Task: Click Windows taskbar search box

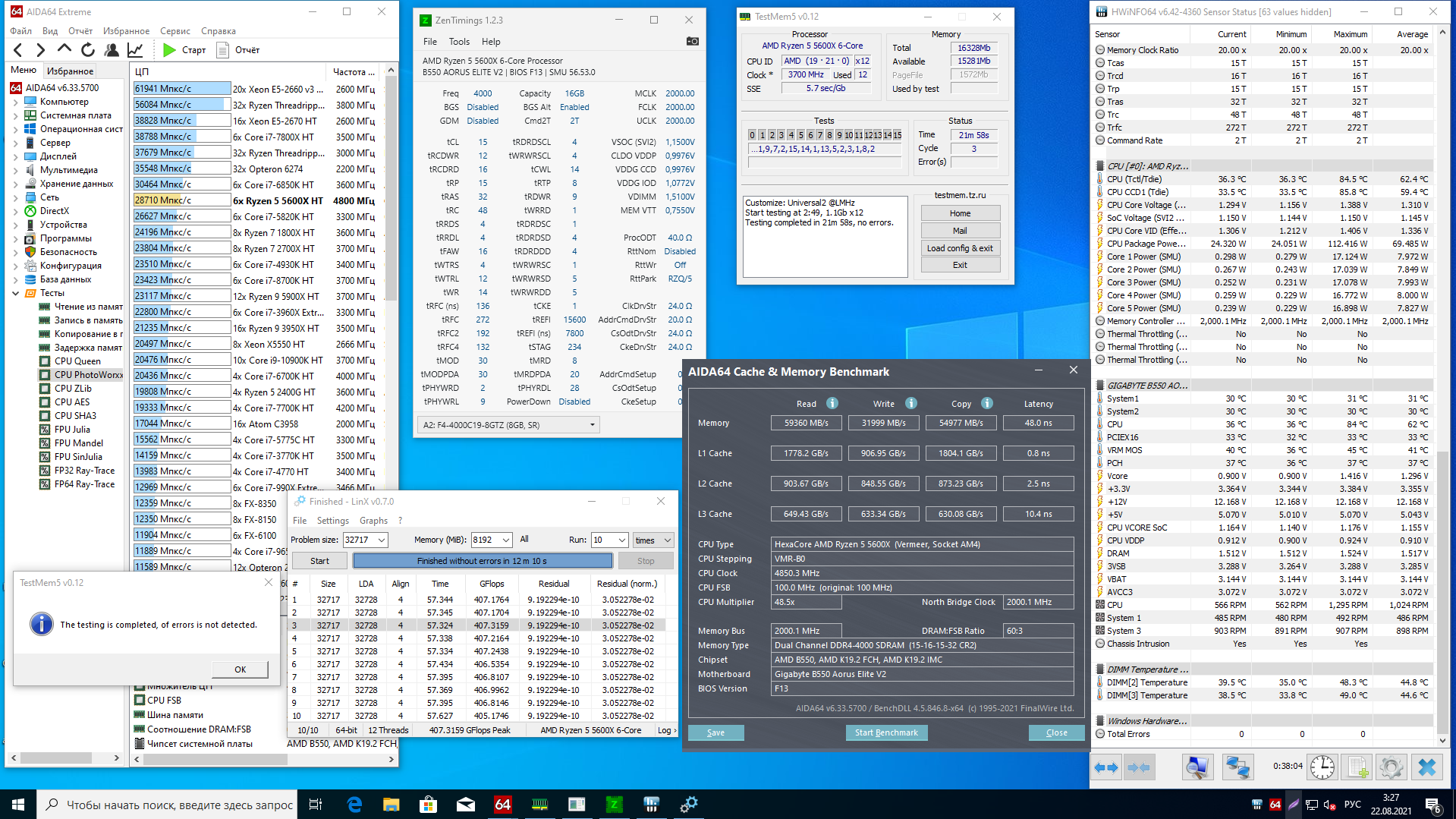Action: coord(168,805)
